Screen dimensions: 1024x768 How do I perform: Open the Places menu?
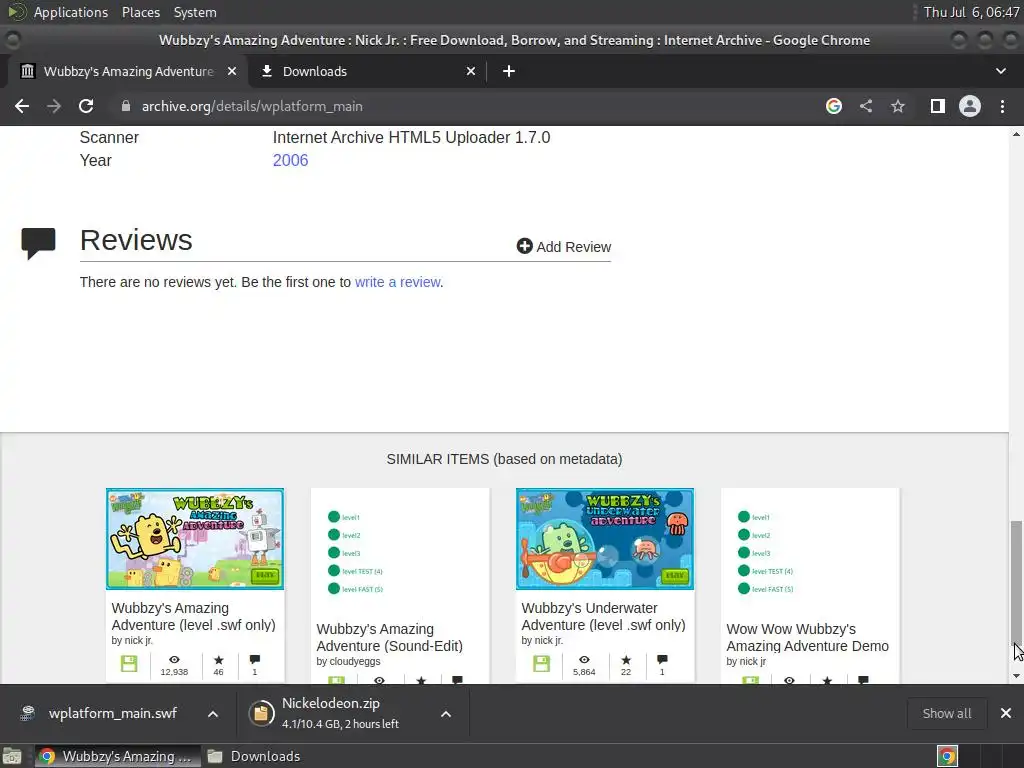tap(141, 12)
